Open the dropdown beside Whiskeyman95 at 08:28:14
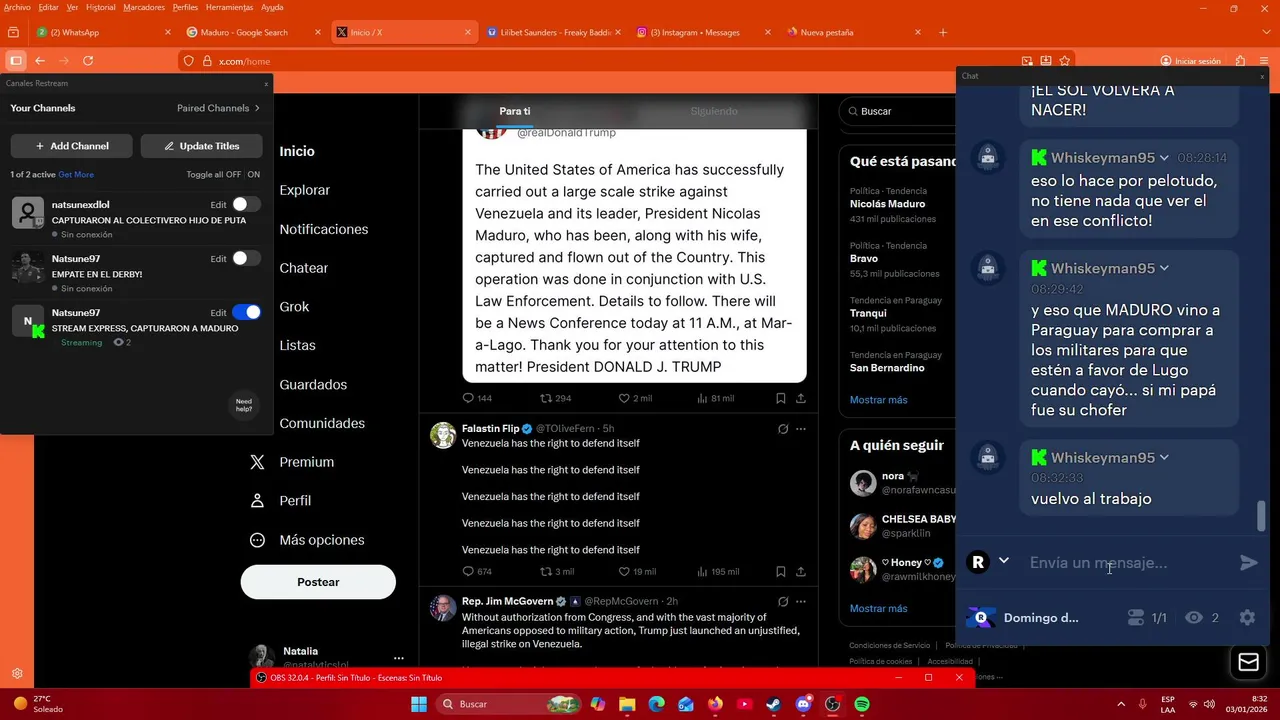The image size is (1280, 720). point(1164,158)
